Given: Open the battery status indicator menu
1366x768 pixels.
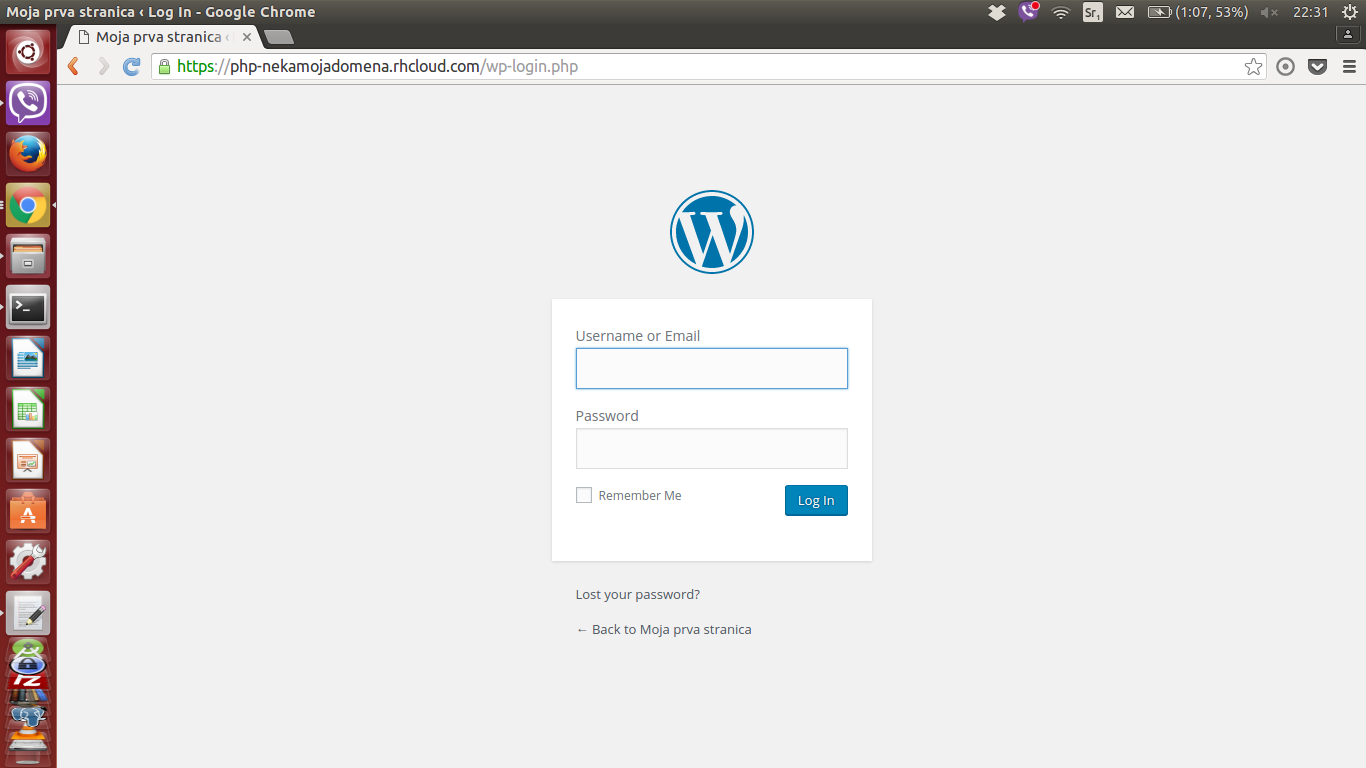Looking at the screenshot, I should (x=1198, y=12).
